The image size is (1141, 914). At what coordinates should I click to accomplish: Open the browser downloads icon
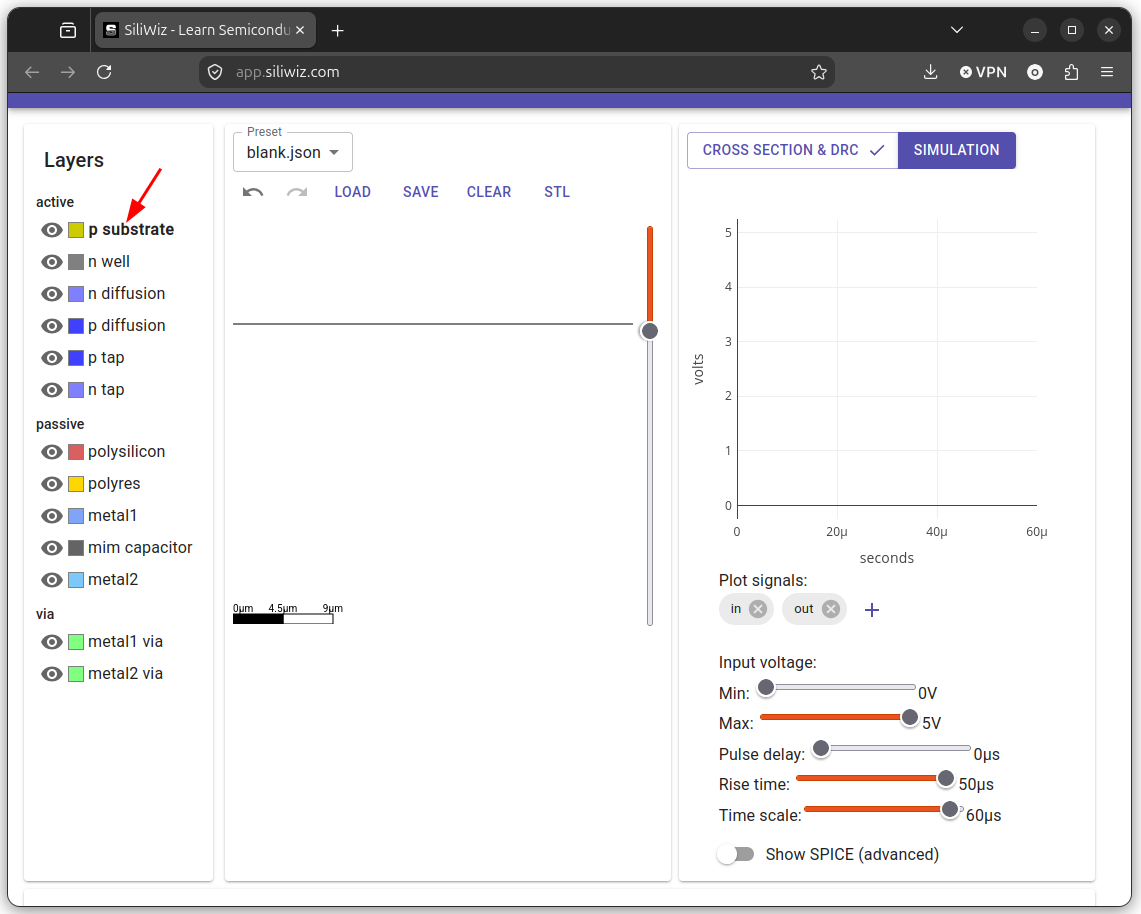(x=930, y=72)
